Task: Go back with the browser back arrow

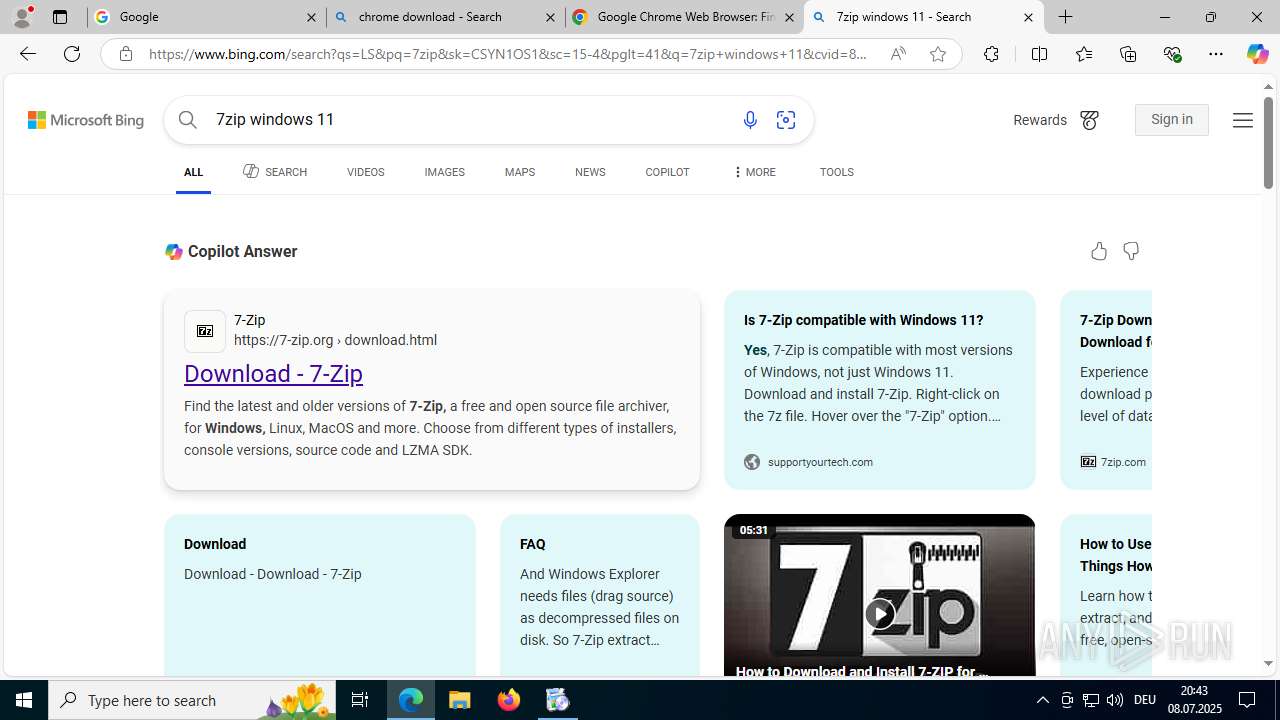Action: (x=28, y=54)
